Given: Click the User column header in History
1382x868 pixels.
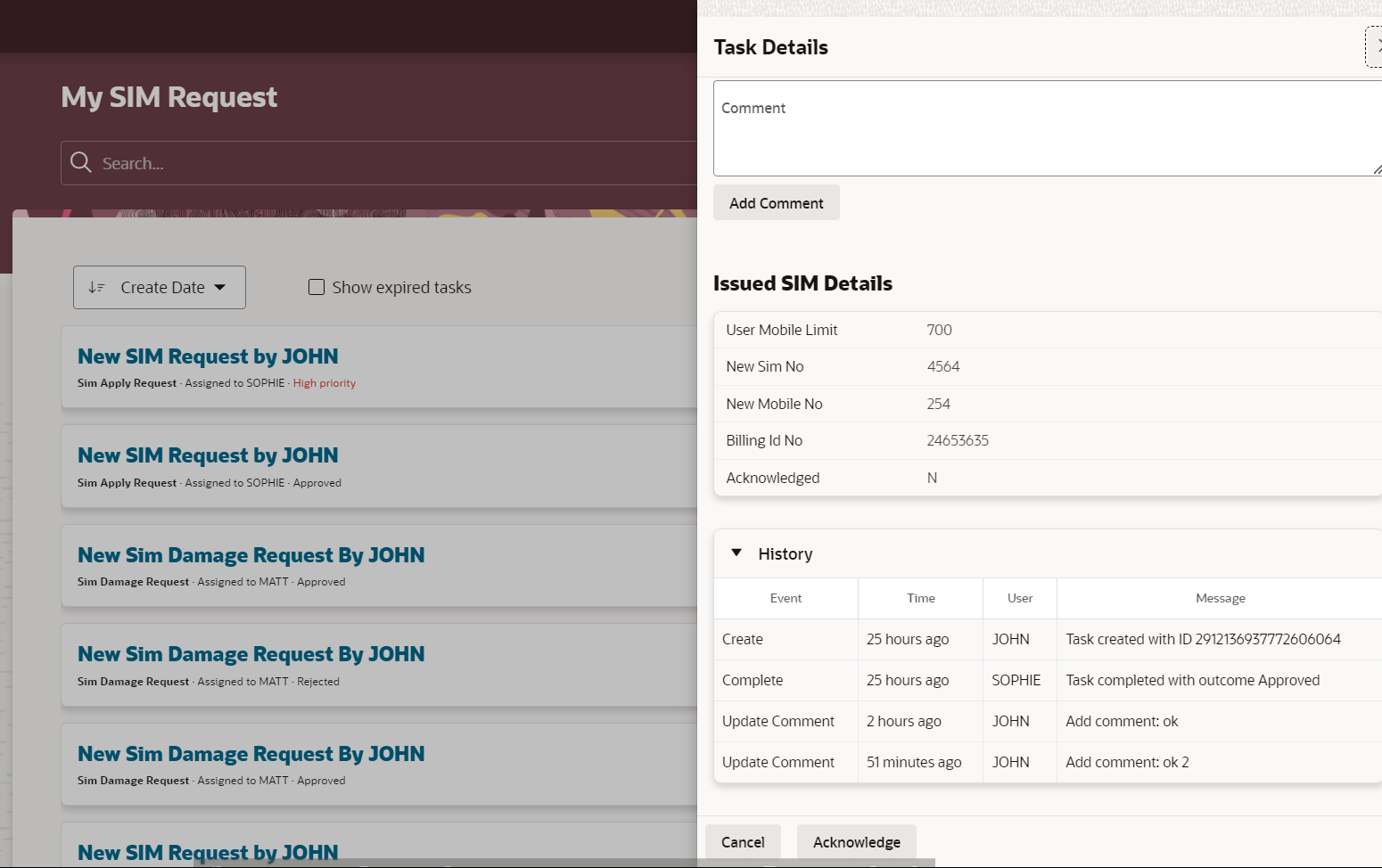Looking at the screenshot, I should (1020, 598).
